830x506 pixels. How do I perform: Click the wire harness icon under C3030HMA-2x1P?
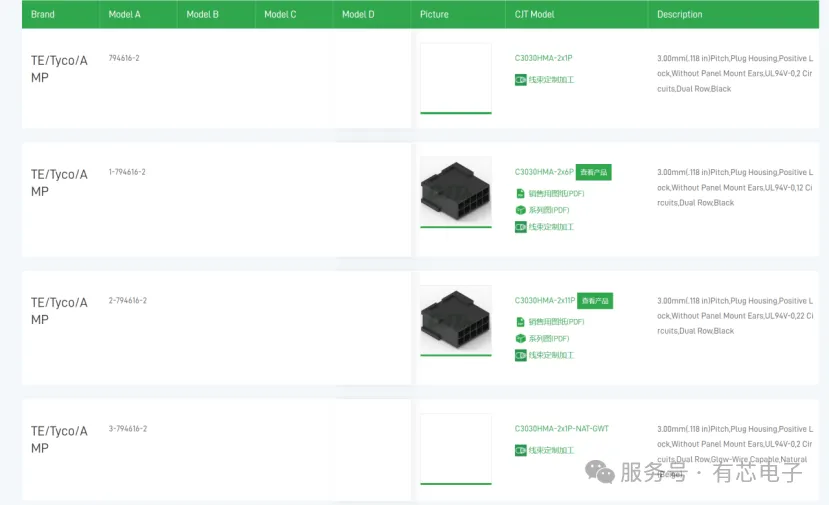(520, 79)
